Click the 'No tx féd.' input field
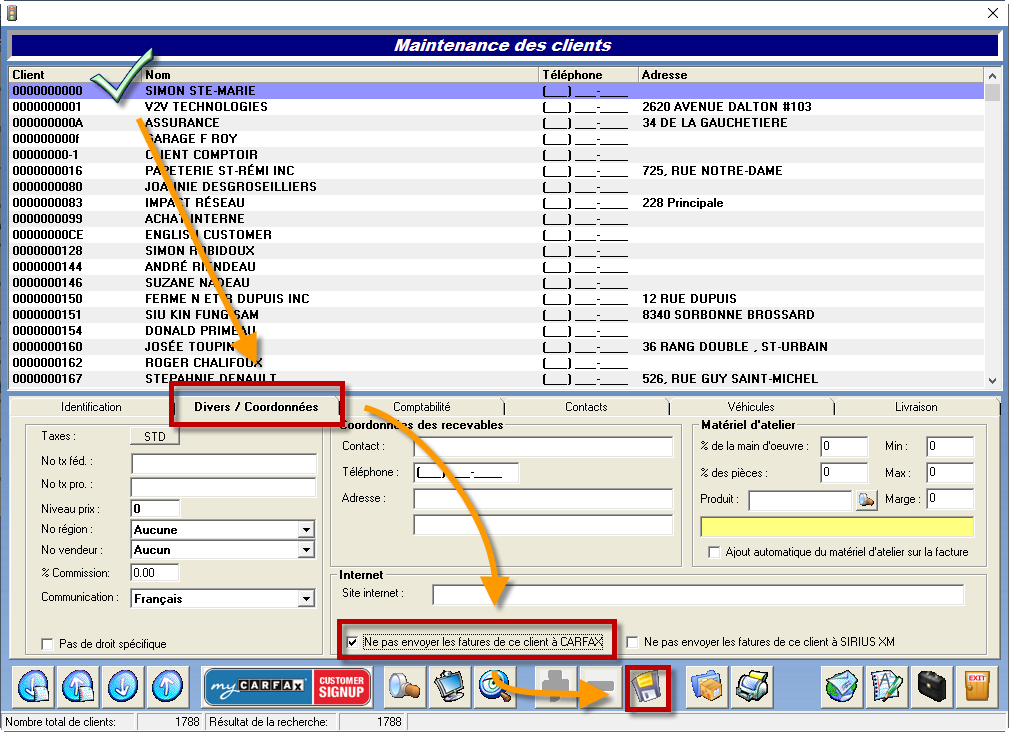Viewport: 1009px width, 732px height. [x=223, y=463]
